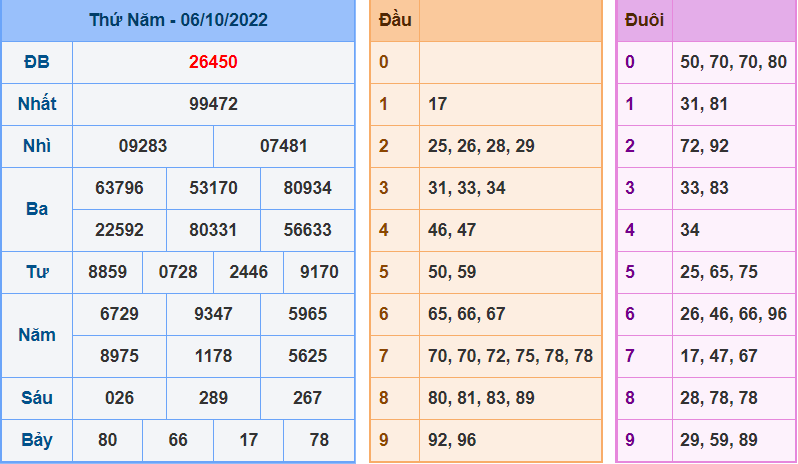Click digit 0 label in Đầu table
This screenshot has width=798, height=464.
(x=384, y=62)
